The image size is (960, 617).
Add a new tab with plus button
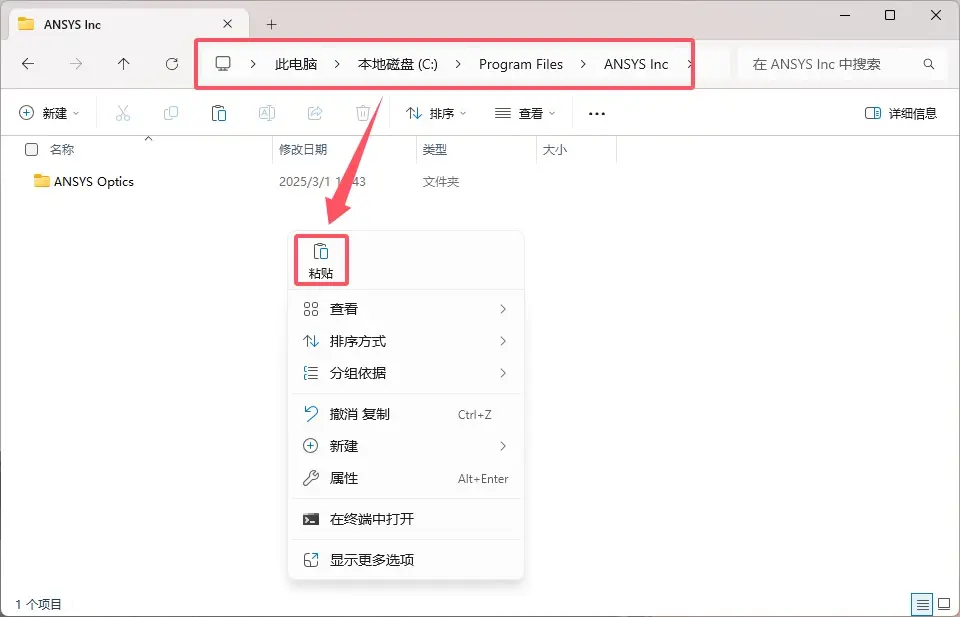tap(271, 24)
